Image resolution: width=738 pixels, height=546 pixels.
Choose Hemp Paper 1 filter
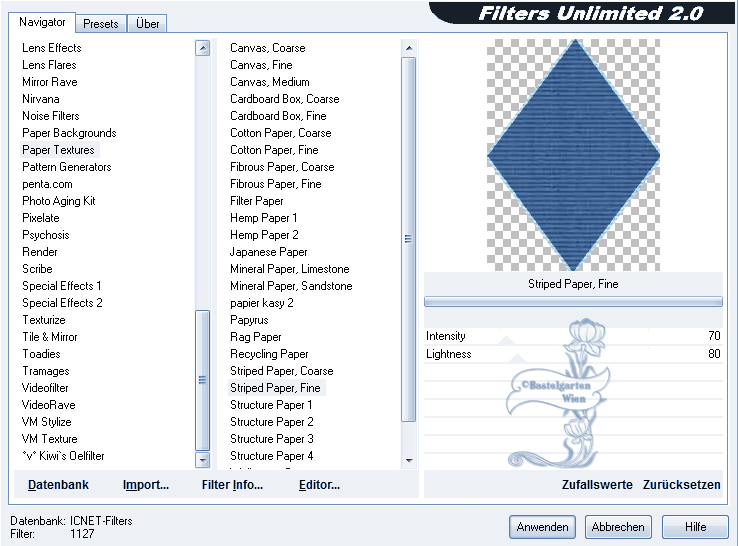[264, 218]
